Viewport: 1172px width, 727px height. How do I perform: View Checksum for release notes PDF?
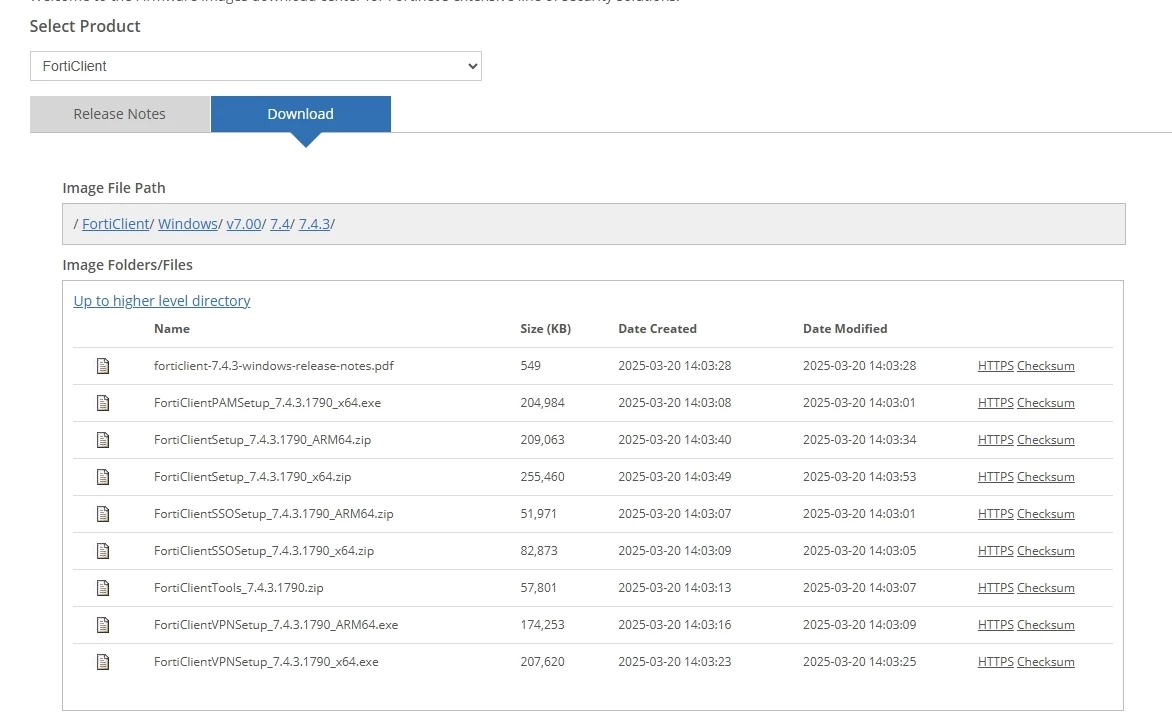point(1046,365)
